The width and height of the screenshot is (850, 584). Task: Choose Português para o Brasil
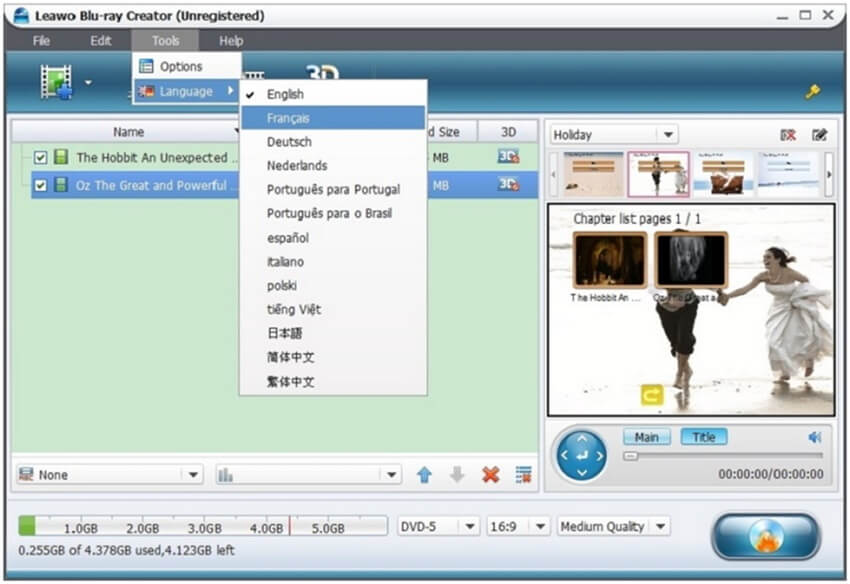click(333, 214)
